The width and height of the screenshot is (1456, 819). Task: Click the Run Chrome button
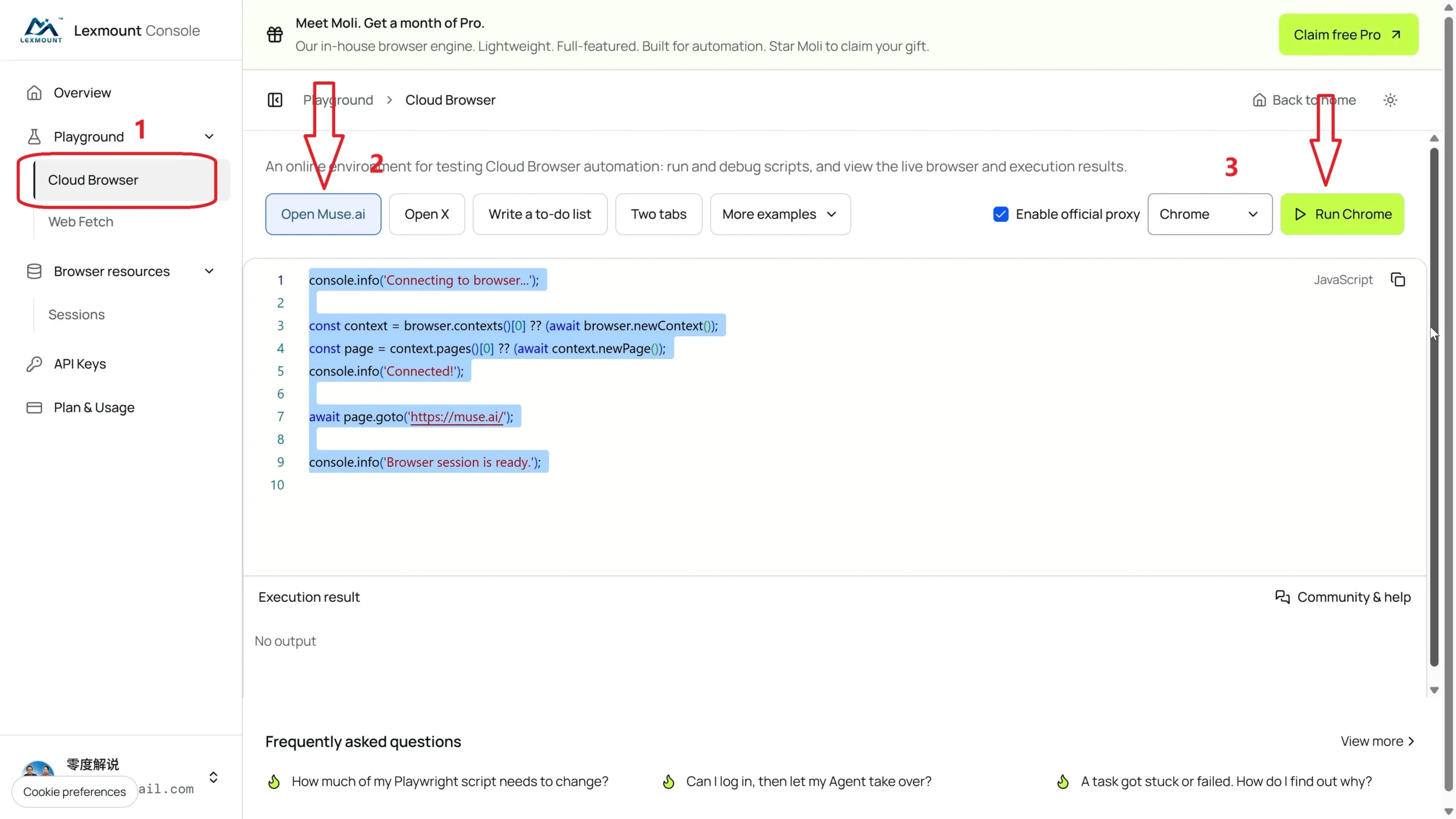pyautogui.click(x=1342, y=214)
